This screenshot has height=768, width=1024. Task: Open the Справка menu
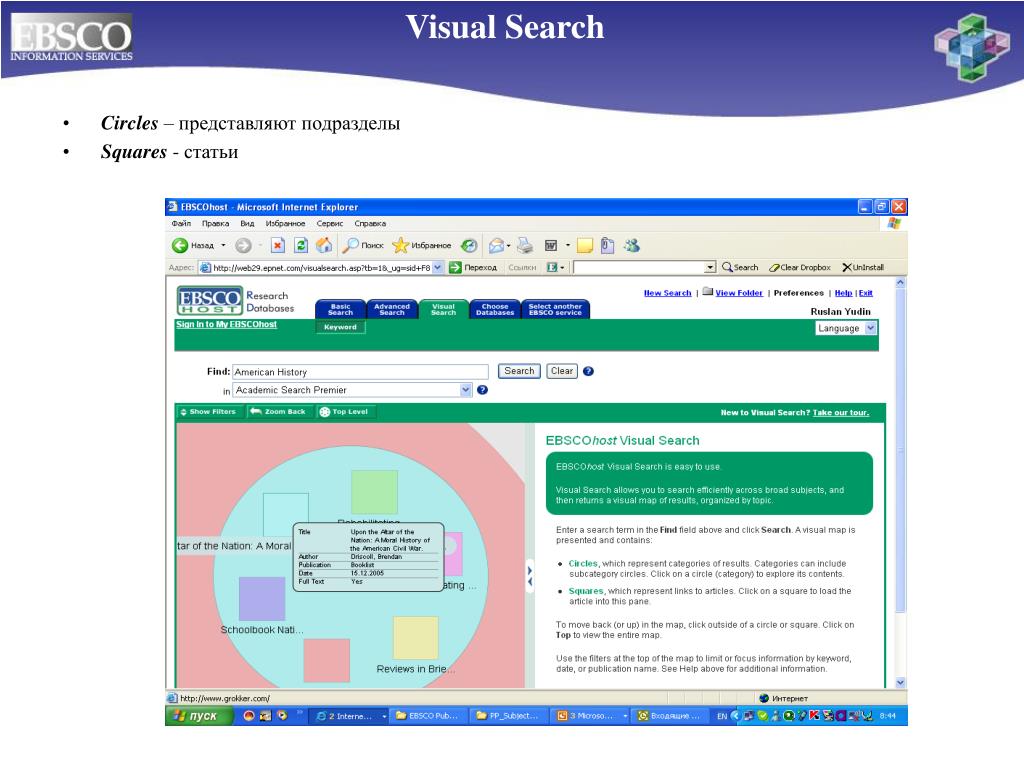pyautogui.click(x=370, y=223)
